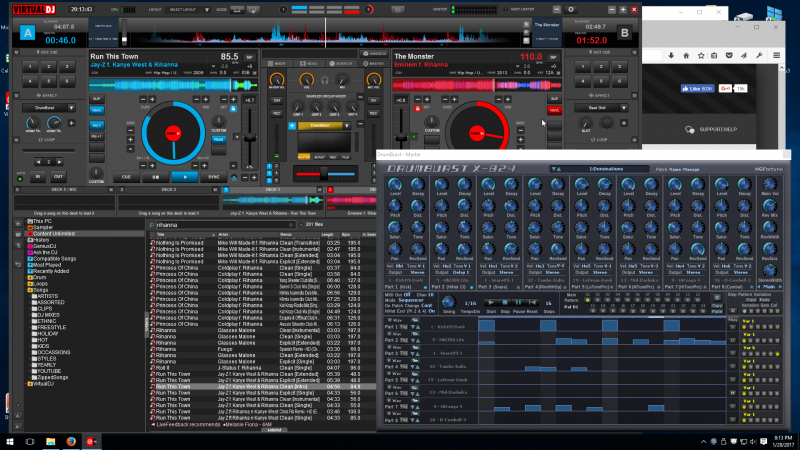800x450 pixels.
Task: Switch to the MASTER tab
Action: coord(373,64)
